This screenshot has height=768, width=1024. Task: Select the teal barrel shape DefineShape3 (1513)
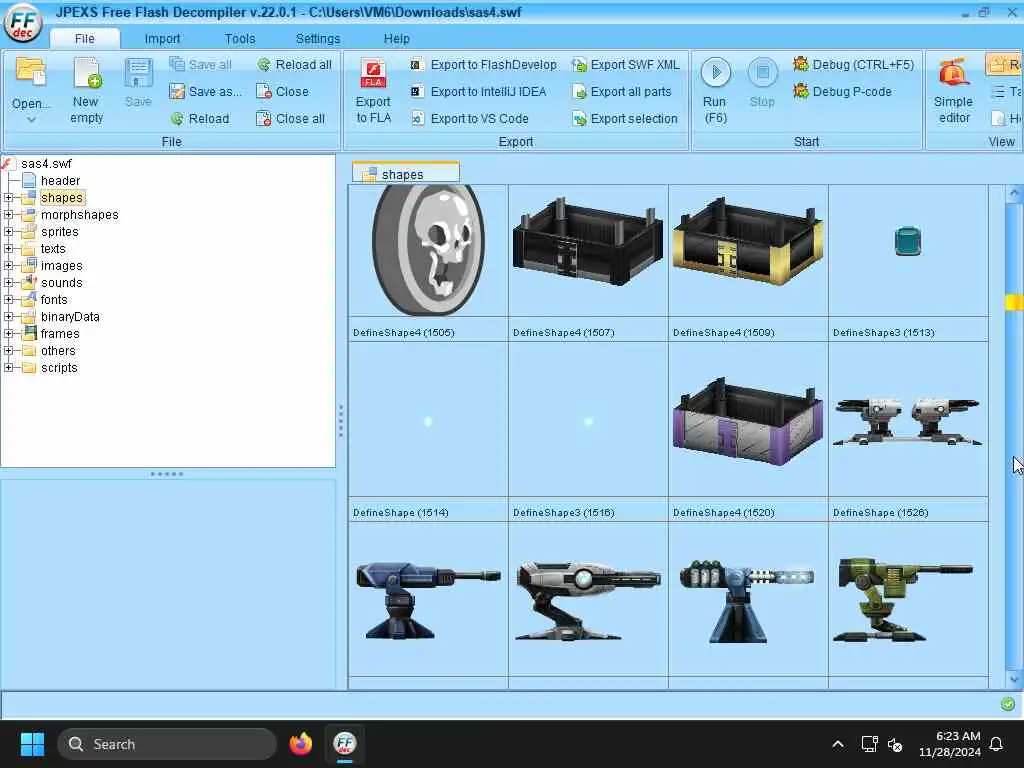coord(908,251)
